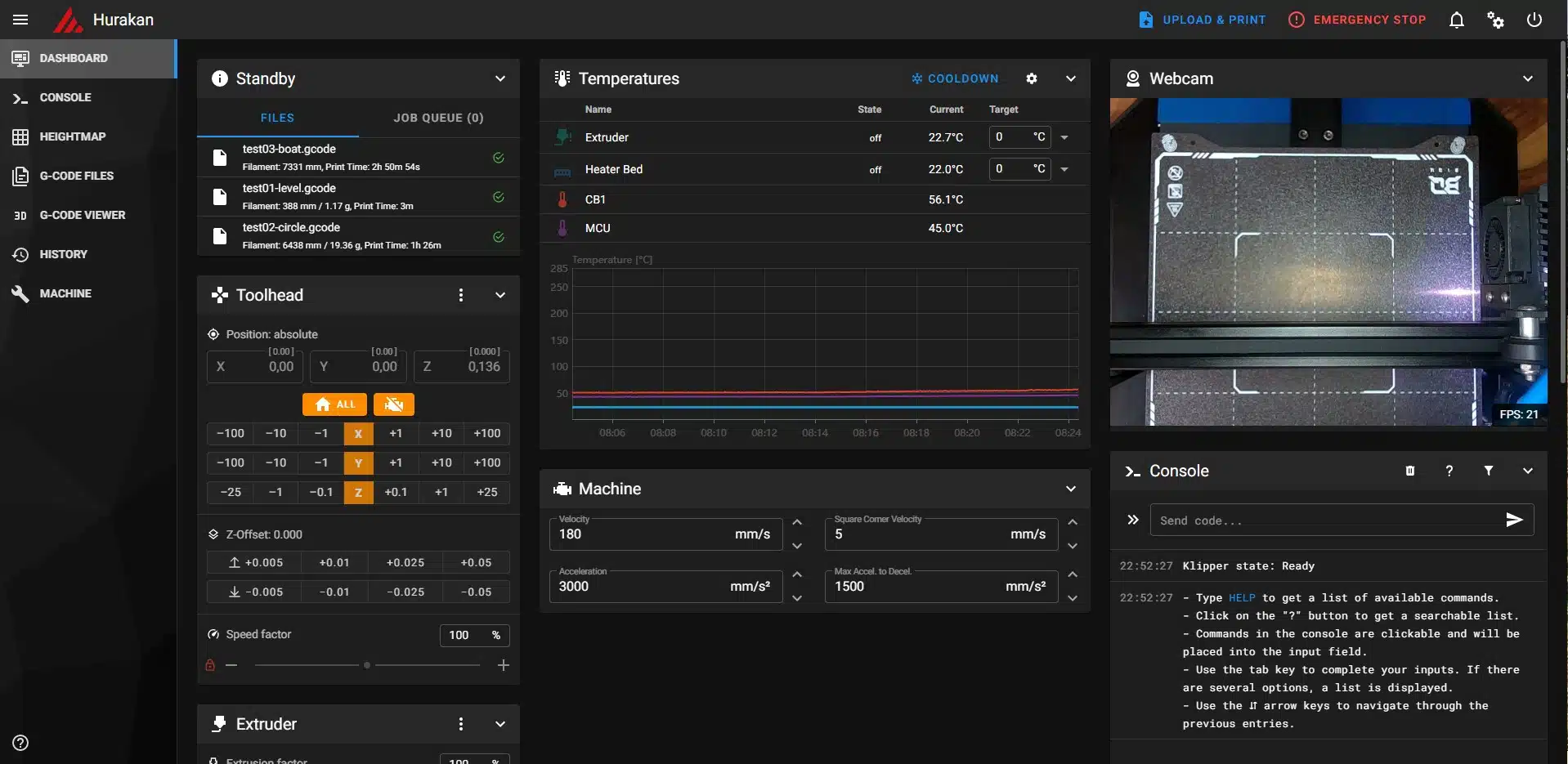Click the Hurakan logo

68,20
